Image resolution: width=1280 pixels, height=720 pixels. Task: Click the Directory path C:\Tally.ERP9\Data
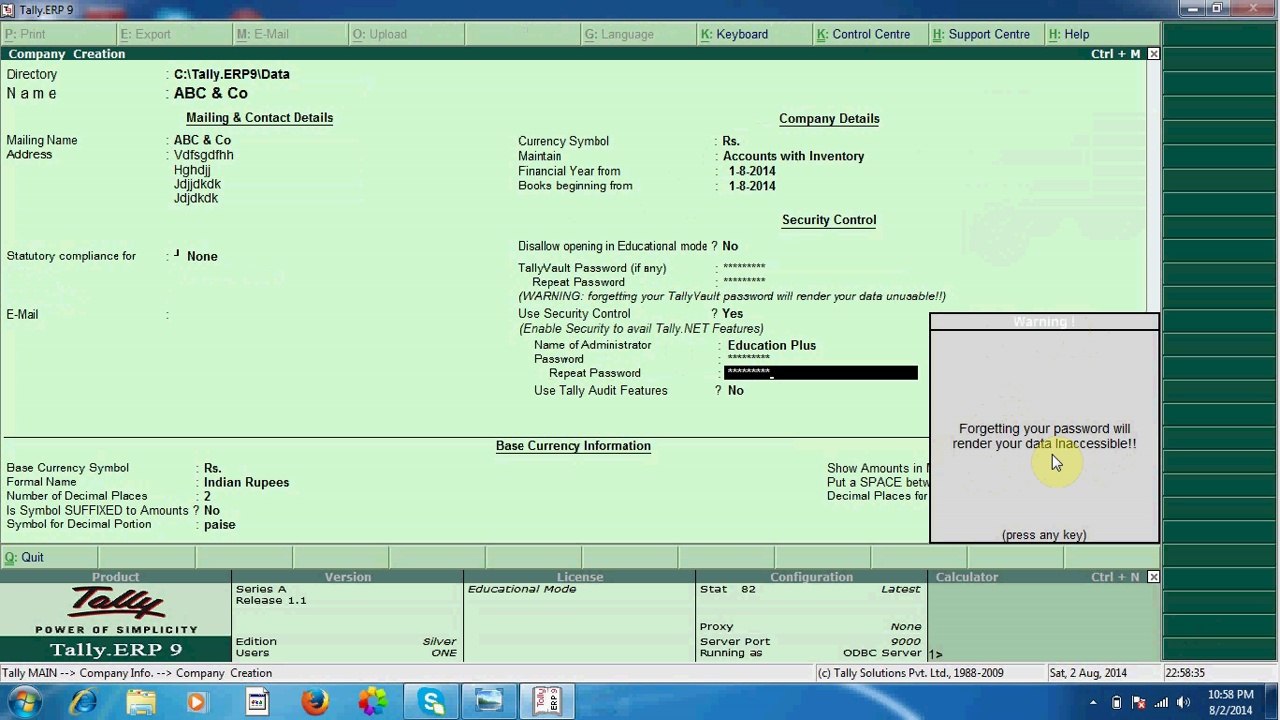click(x=232, y=74)
